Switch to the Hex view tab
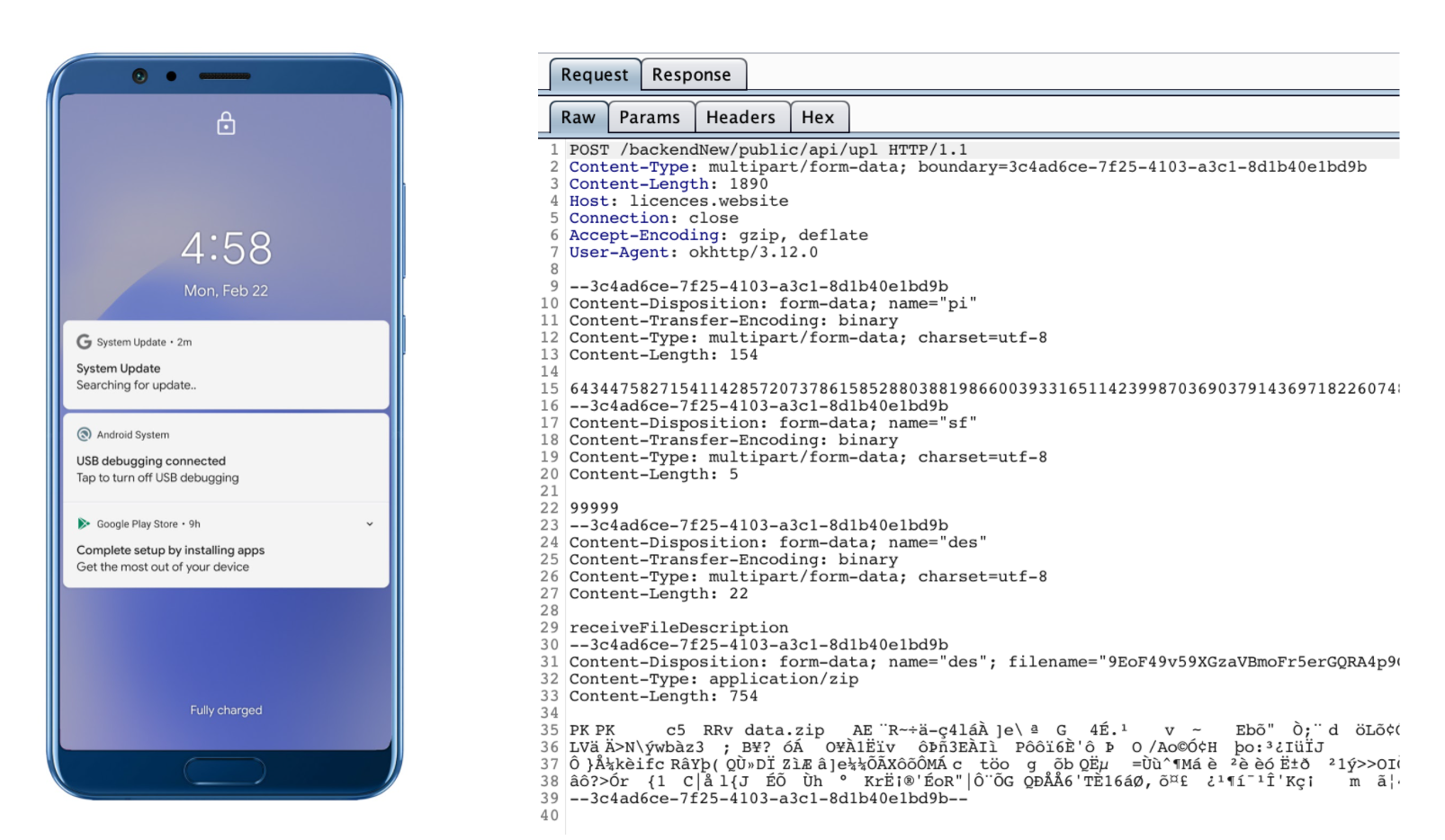 (x=818, y=116)
